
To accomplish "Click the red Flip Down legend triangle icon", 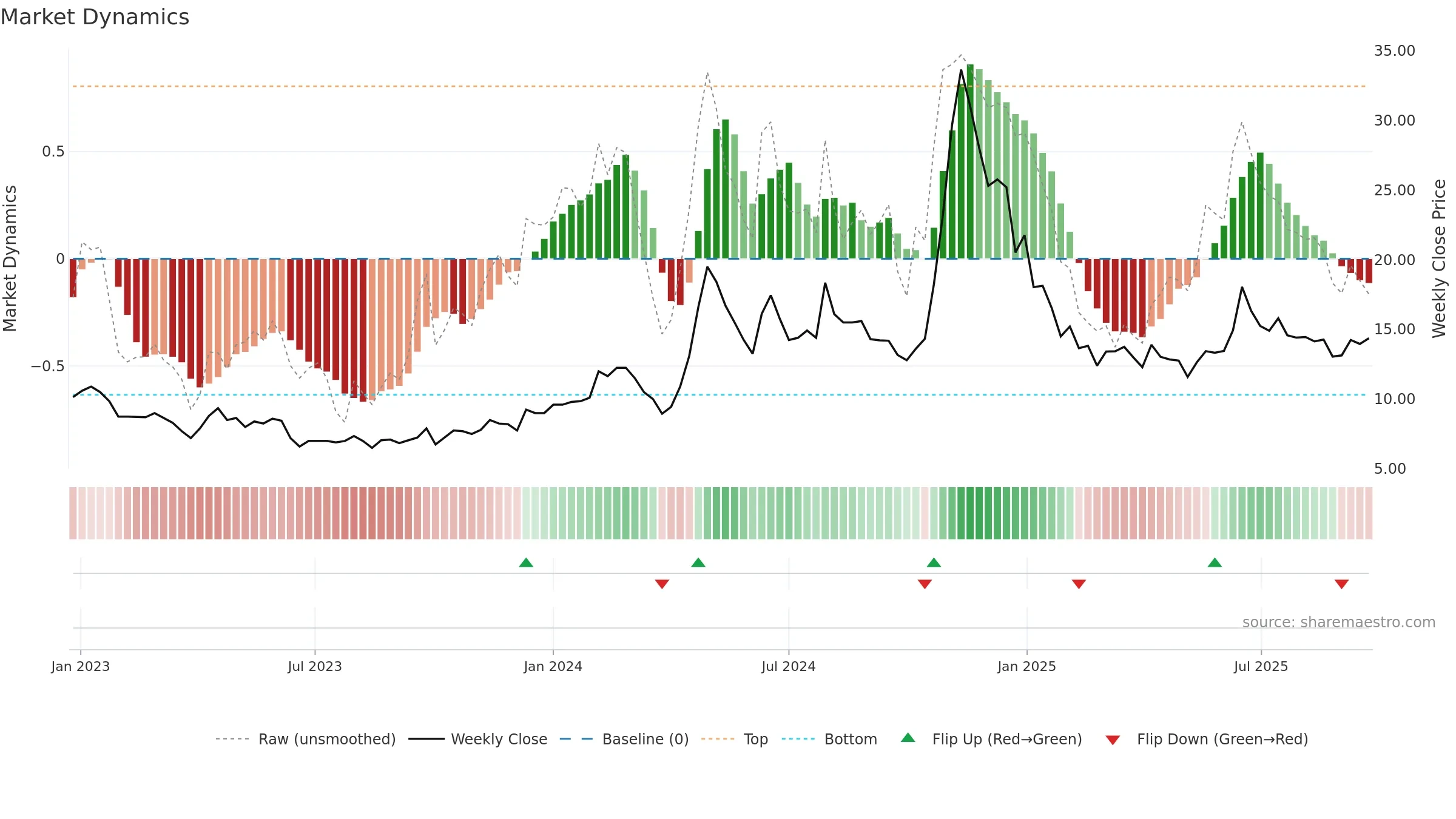I will [x=1113, y=740].
